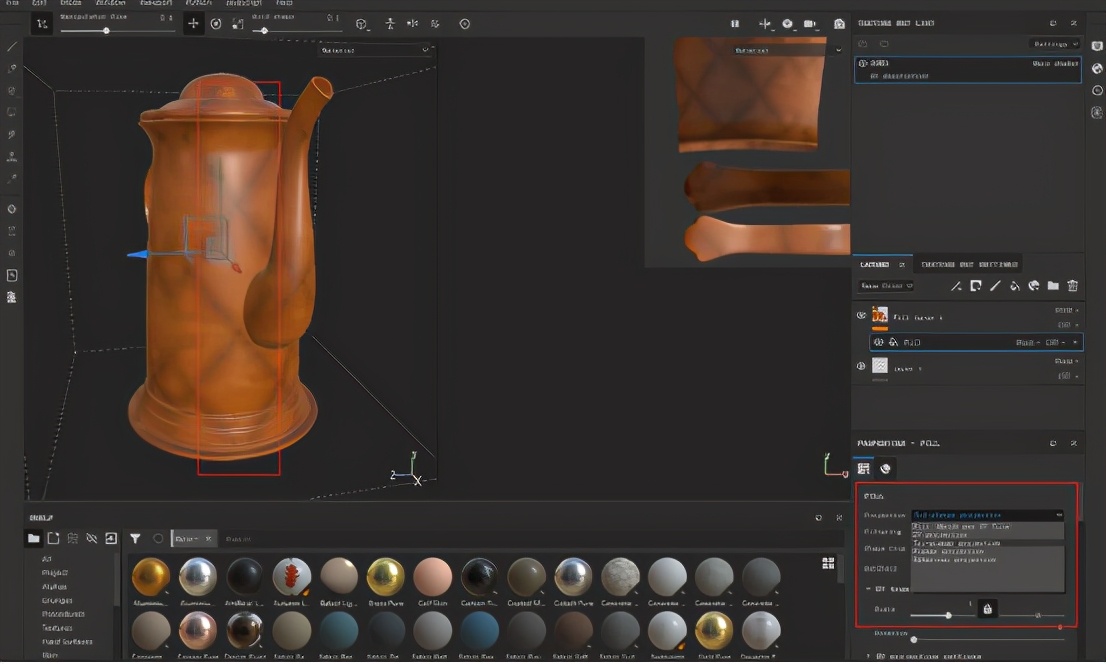
Task: Click the folder icon in the Layers toolbar
Action: 1053,286
